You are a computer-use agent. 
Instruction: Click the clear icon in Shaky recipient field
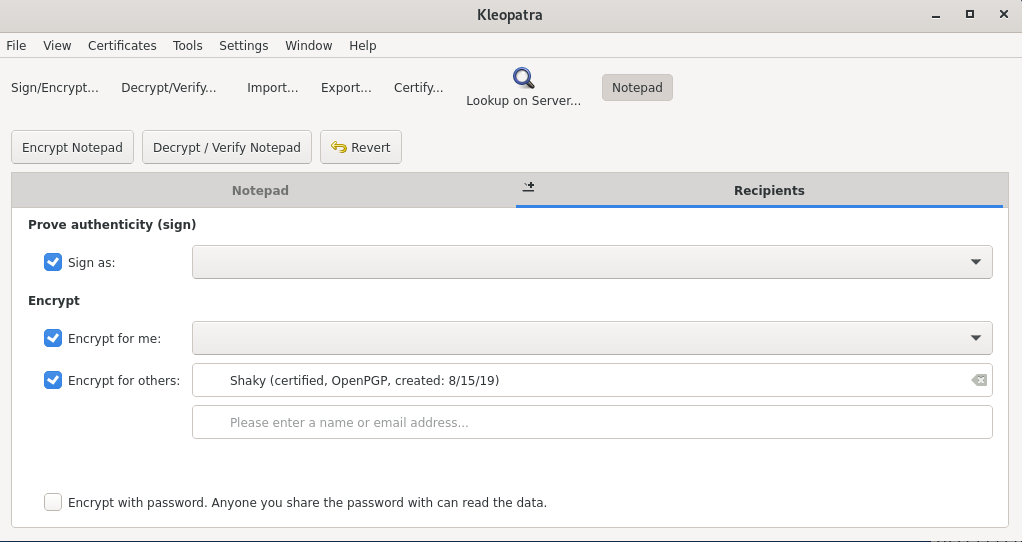979,380
